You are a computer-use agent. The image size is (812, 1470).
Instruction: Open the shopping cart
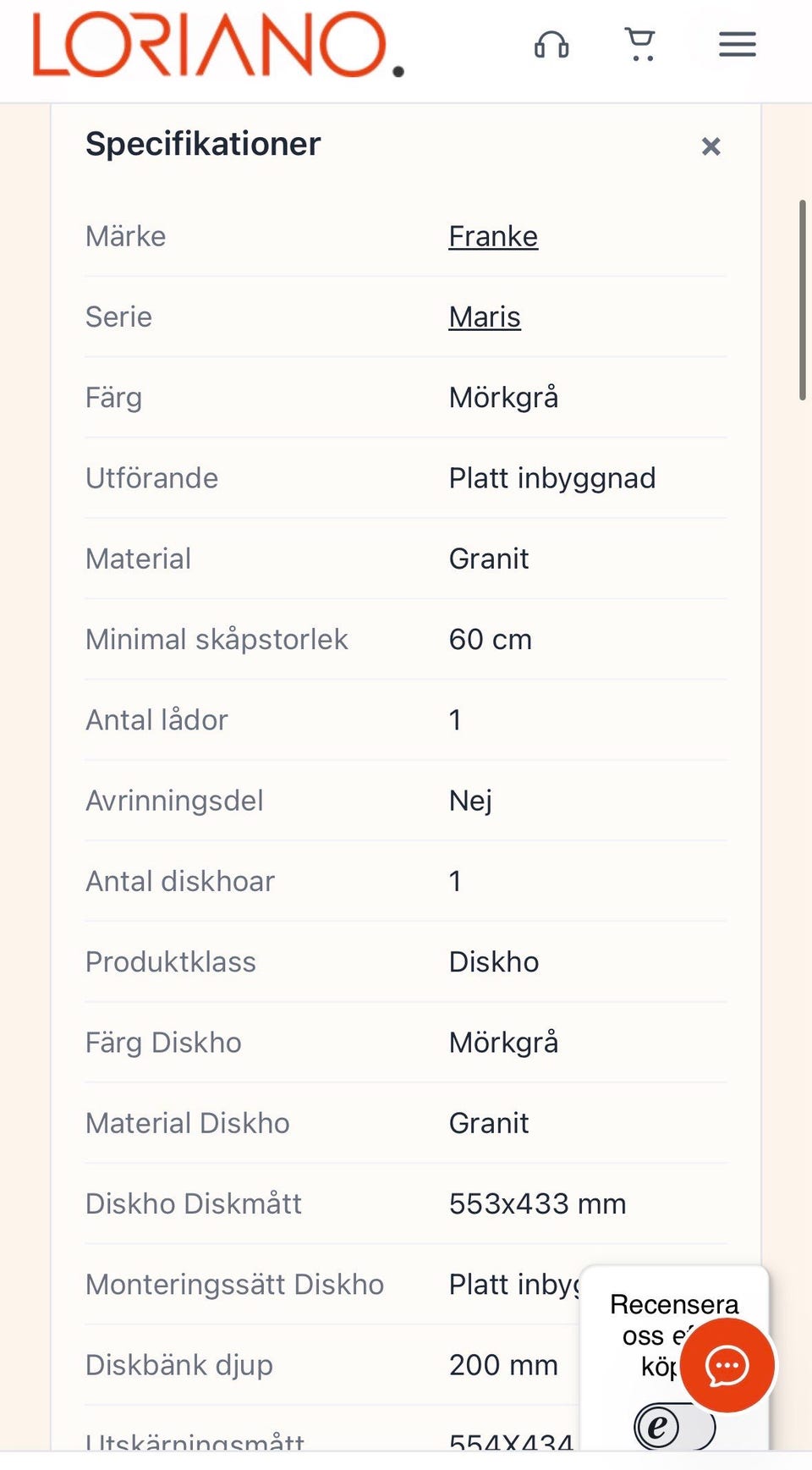click(640, 45)
